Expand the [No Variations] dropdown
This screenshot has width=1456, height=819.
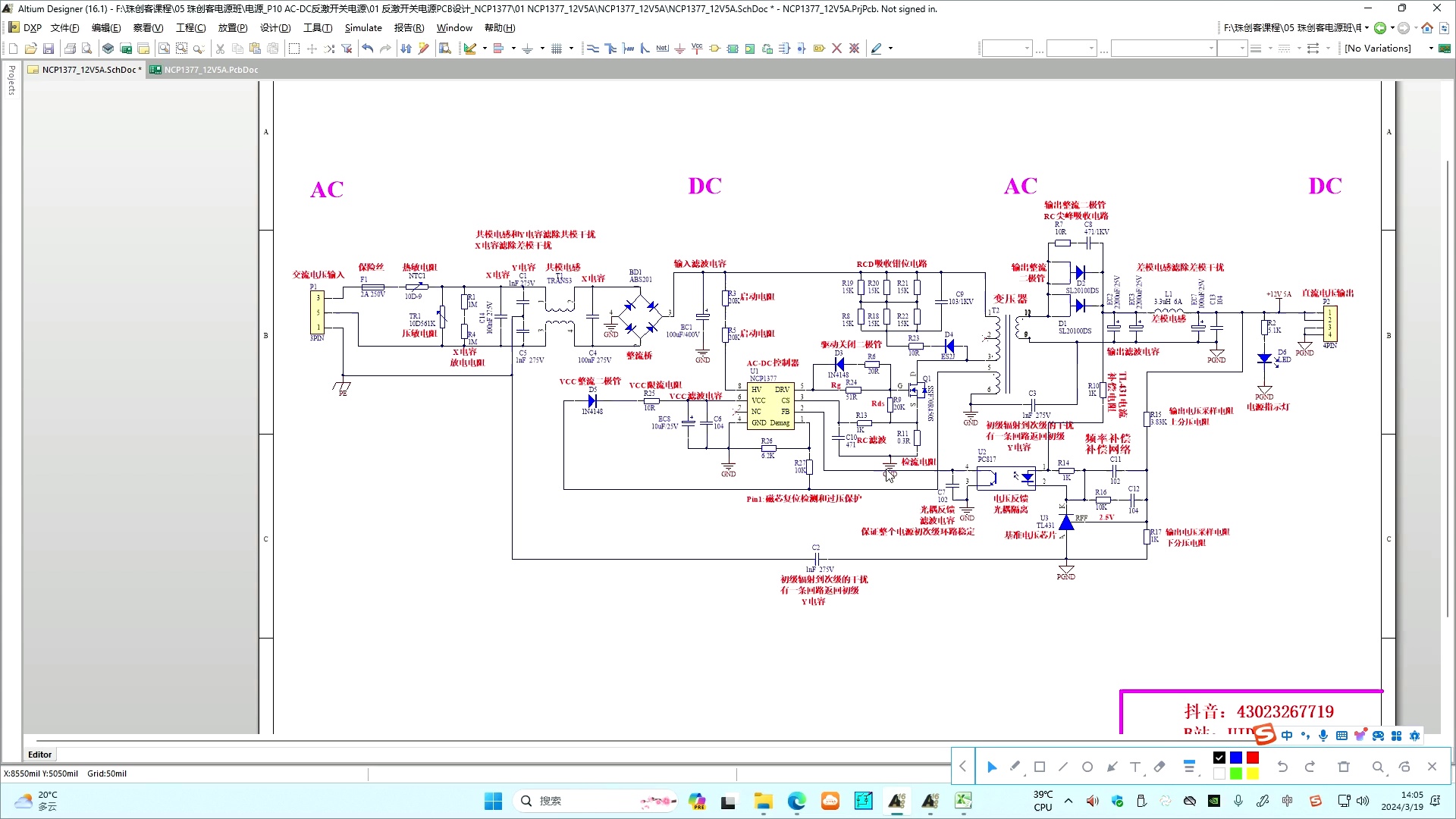click(x=1432, y=49)
